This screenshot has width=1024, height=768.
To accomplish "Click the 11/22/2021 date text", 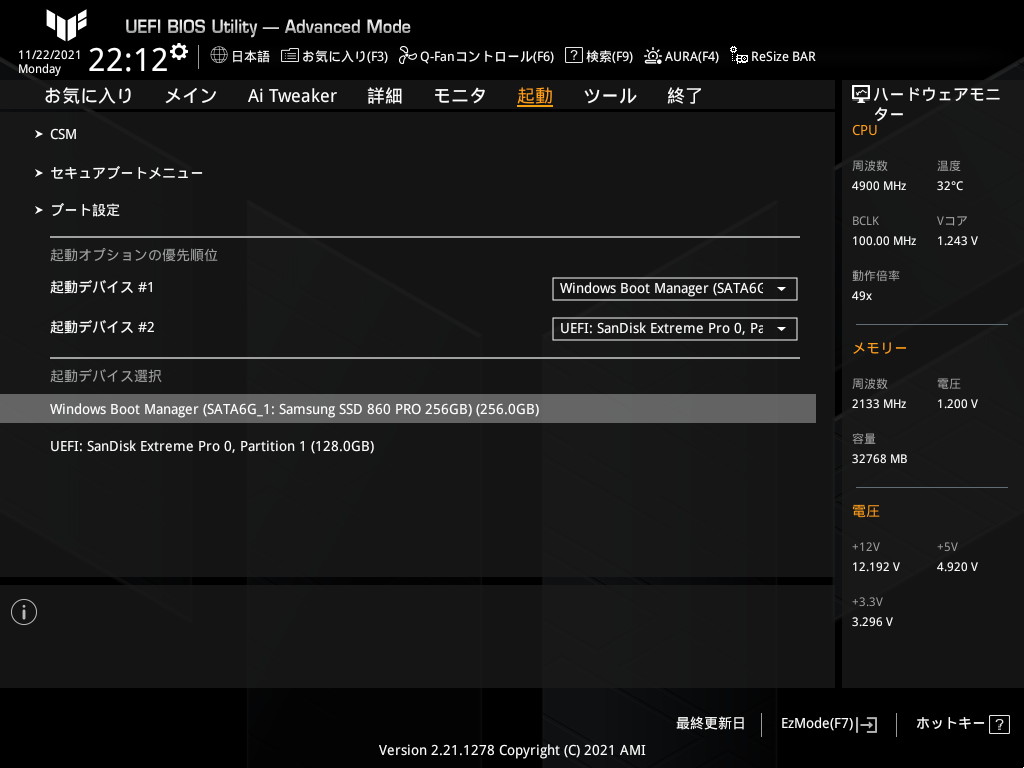I will (50, 55).
